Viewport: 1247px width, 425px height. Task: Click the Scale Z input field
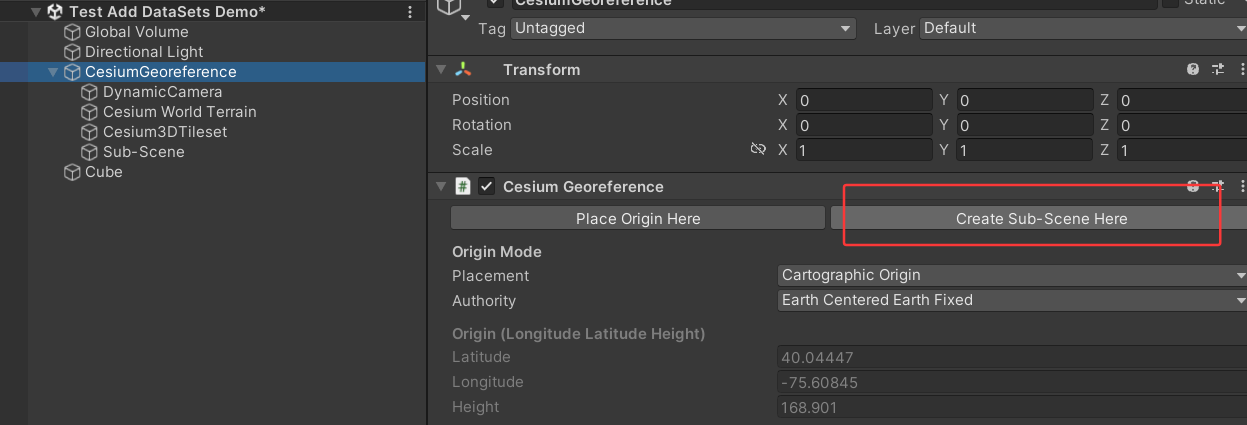pos(1182,150)
